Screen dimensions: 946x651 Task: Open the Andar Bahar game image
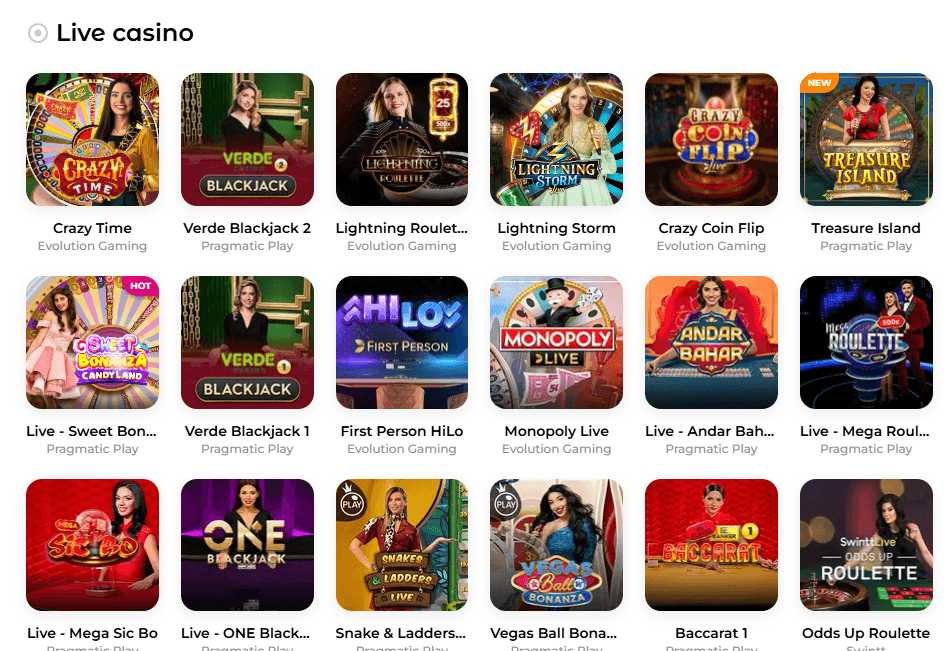pyautogui.click(x=711, y=342)
